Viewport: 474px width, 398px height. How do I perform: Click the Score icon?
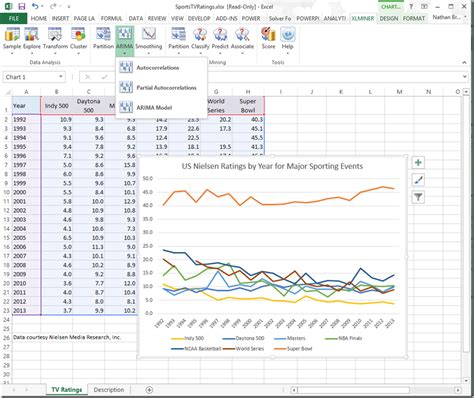(268, 38)
